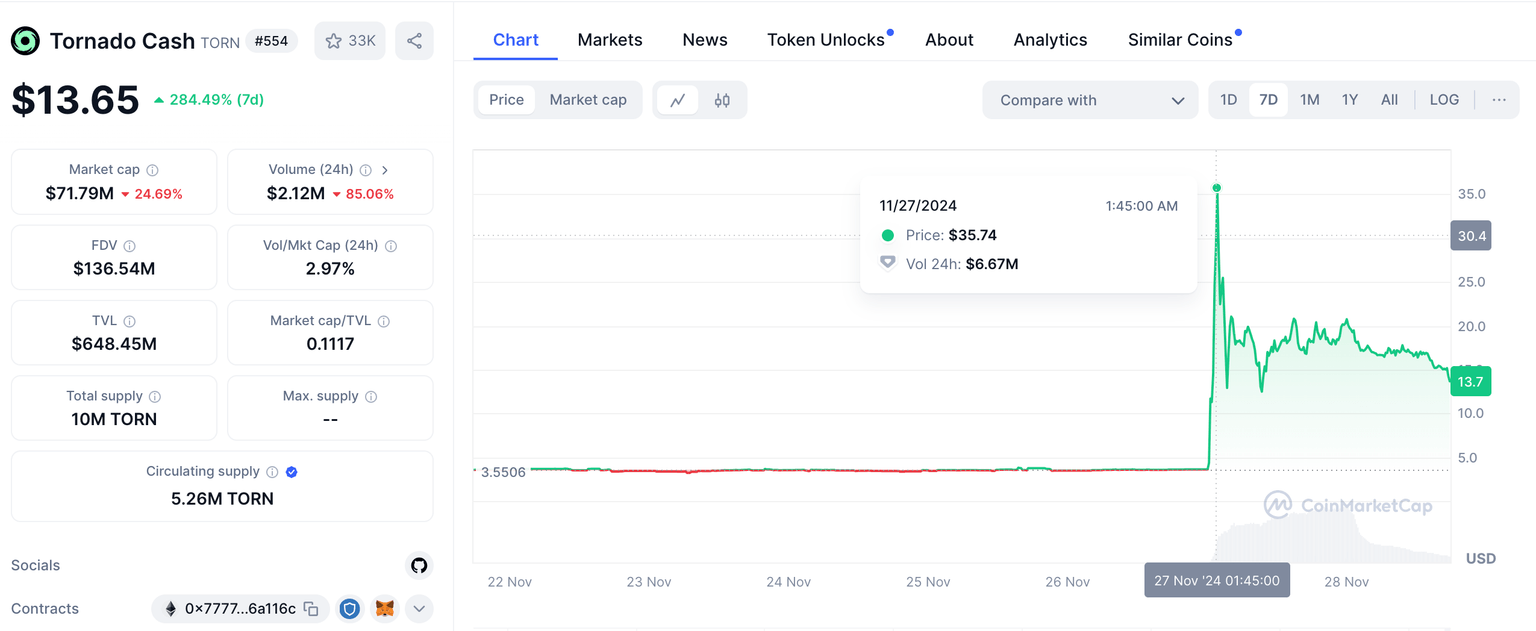Viewport: 1536px width, 631px height.
Task: Enable LOG scale on chart
Action: (1444, 100)
